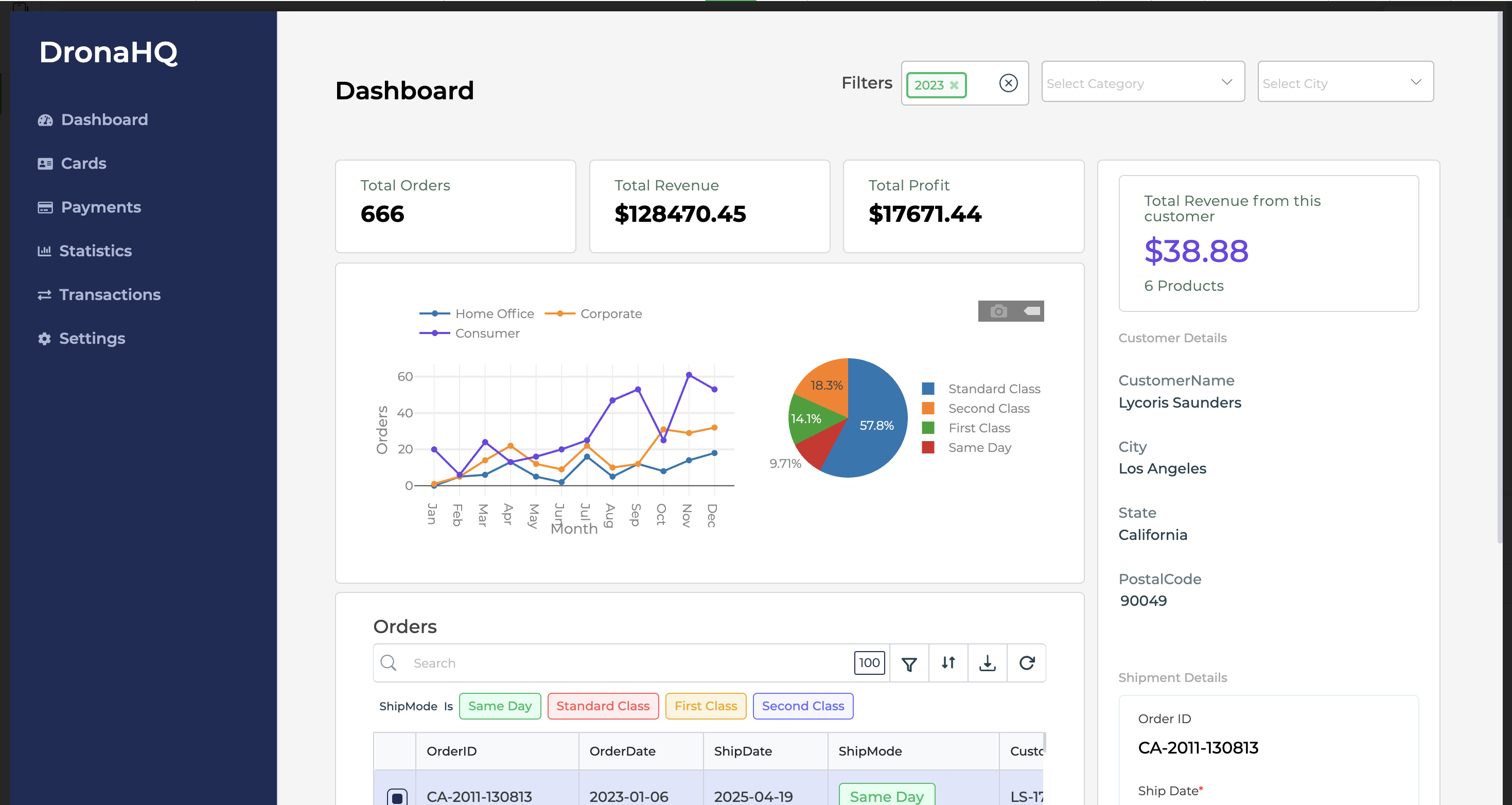Toggle the Consumer series in line chart legend
1512x805 pixels.
pos(486,334)
